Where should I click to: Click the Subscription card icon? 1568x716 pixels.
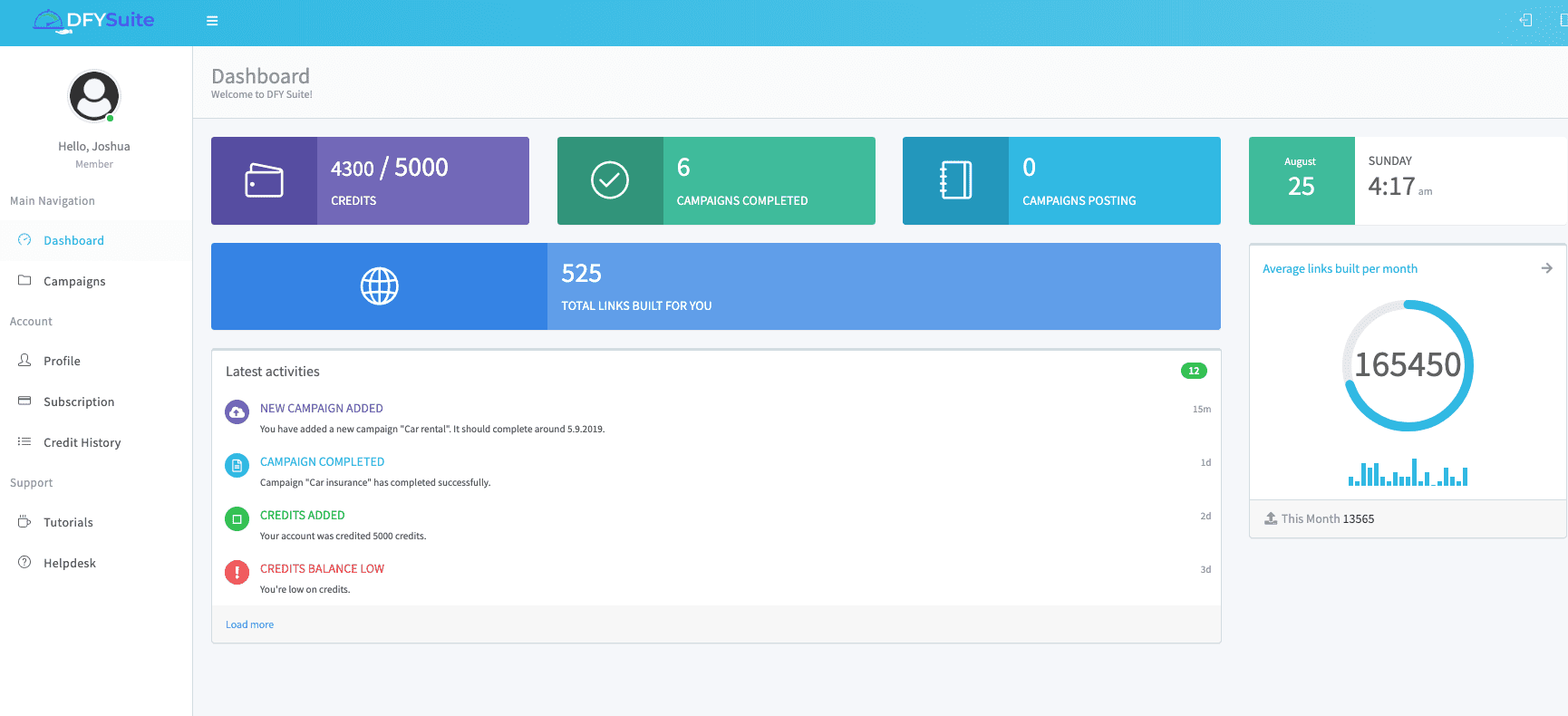pyautogui.click(x=24, y=401)
